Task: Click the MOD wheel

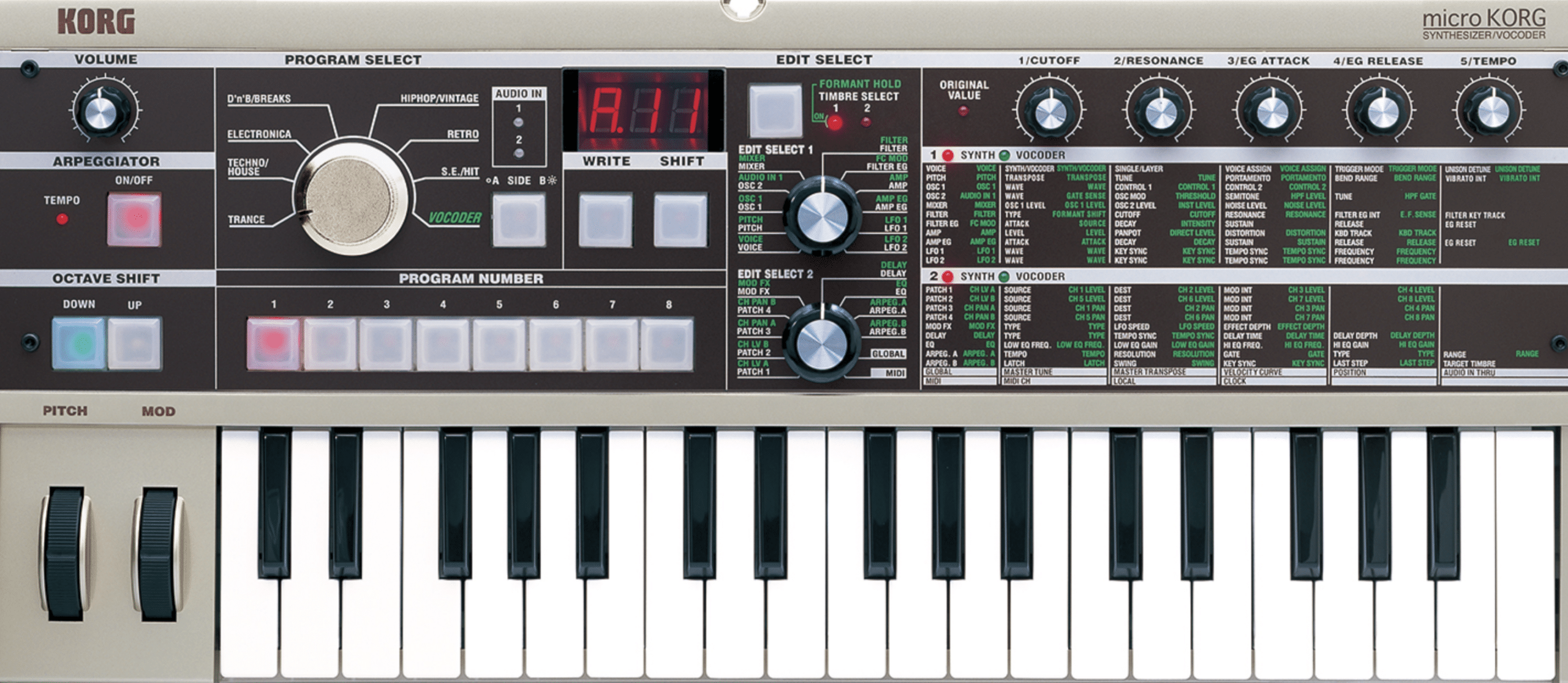Action: [159, 554]
